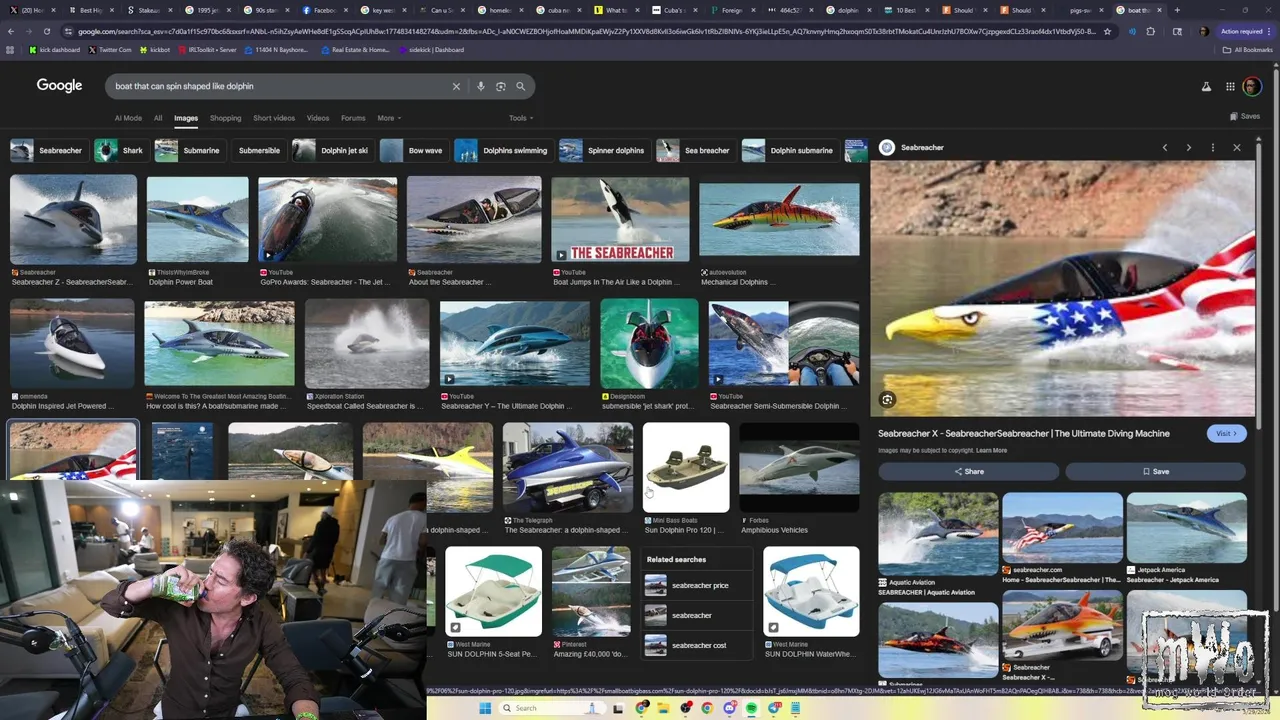Click the Share button in preview panel

click(969, 472)
